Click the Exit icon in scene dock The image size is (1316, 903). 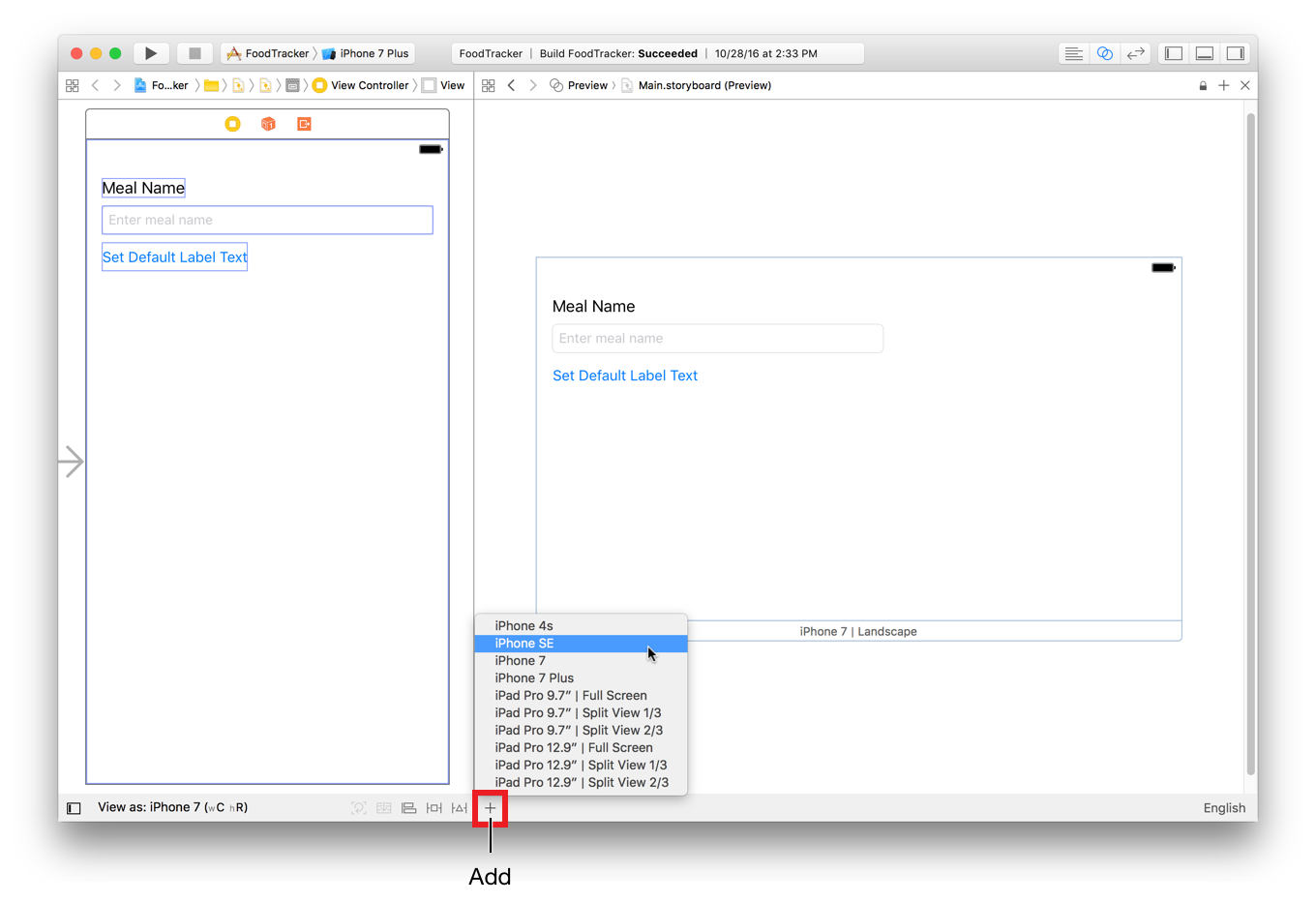304,124
